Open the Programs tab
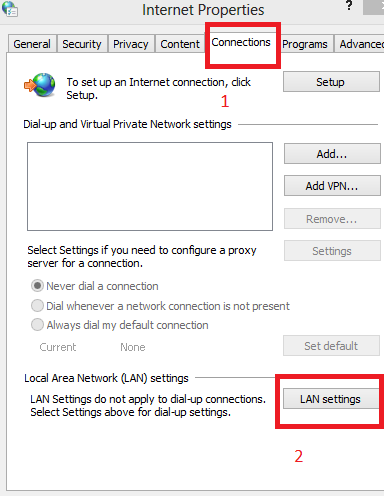 click(305, 44)
